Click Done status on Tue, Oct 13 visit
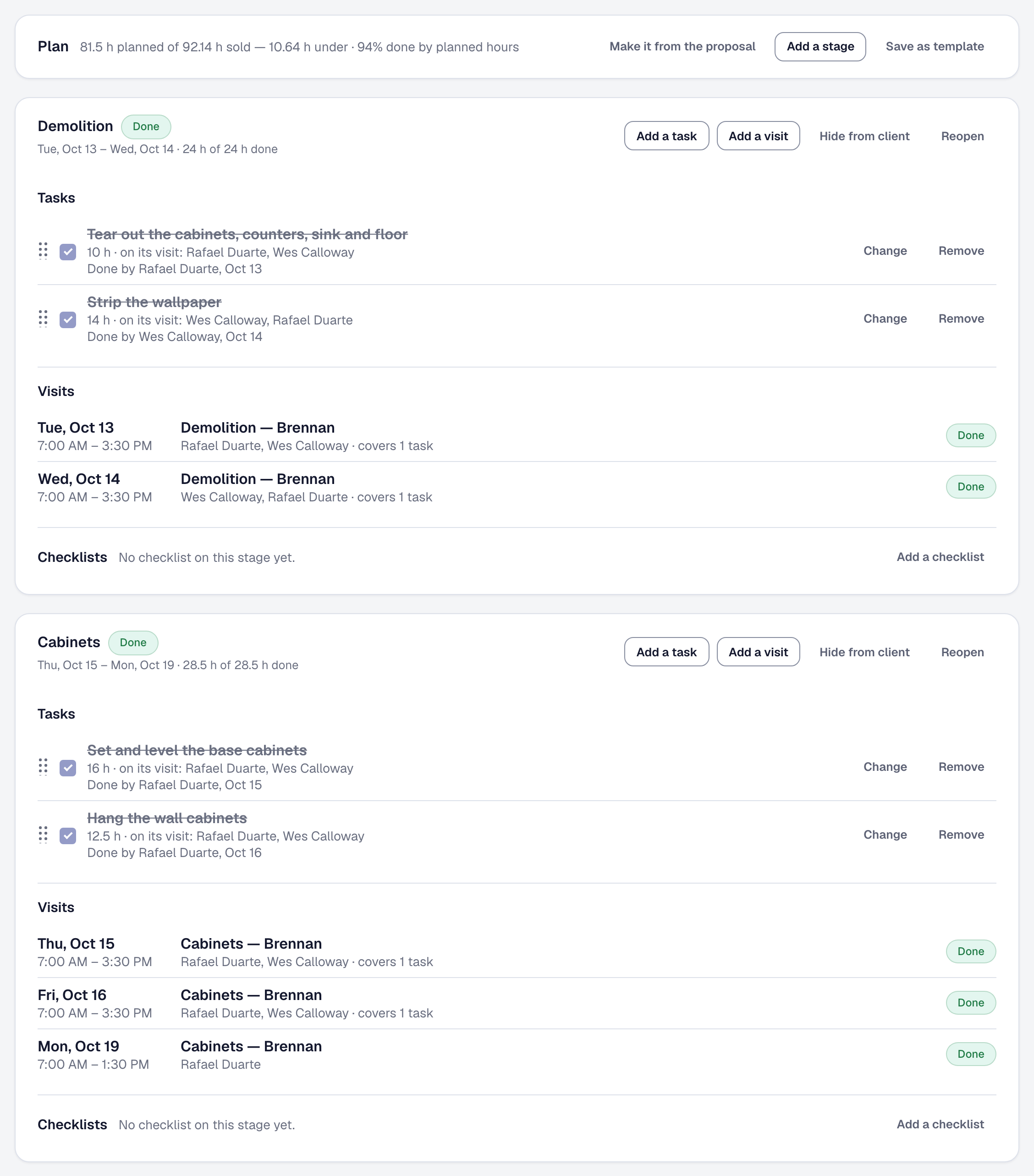The height and width of the screenshot is (1176, 1034). click(x=971, y=435)
